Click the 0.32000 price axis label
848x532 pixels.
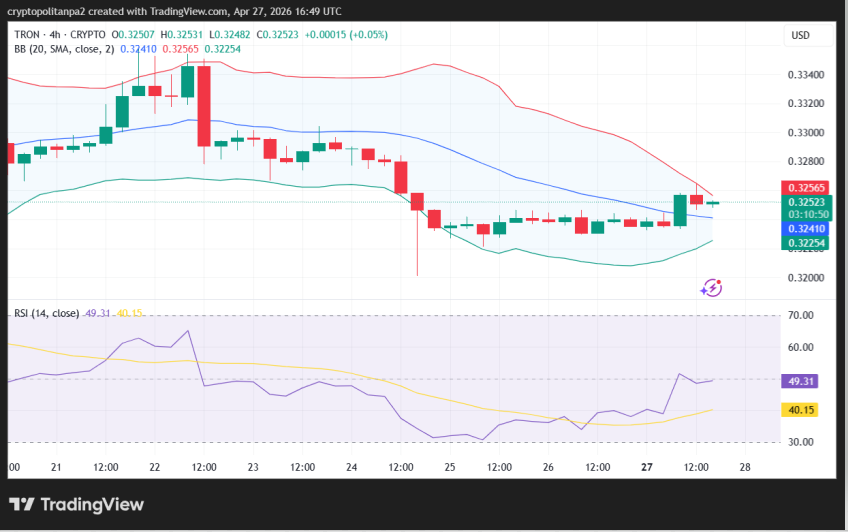click(805, 278)
